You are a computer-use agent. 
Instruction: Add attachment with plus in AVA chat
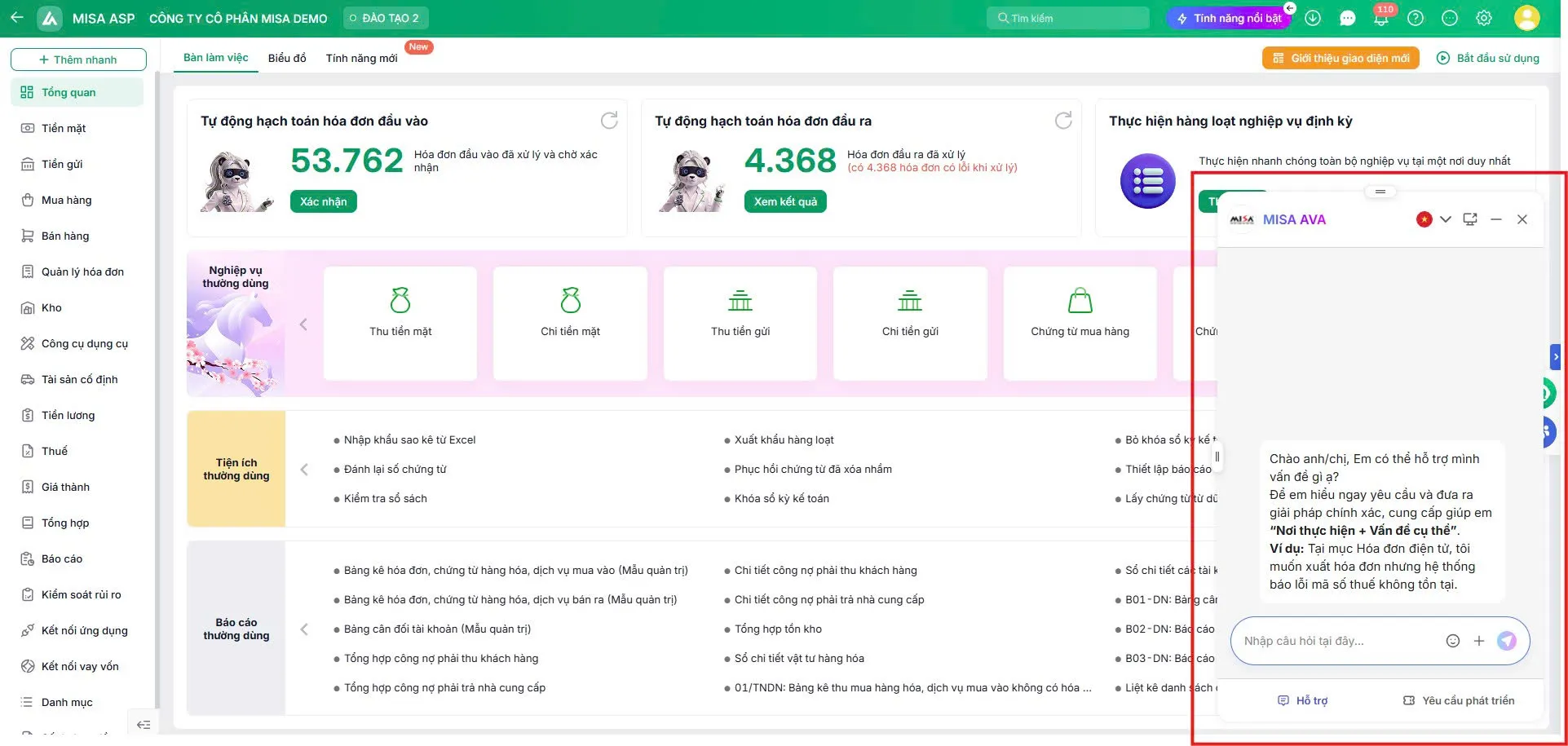pyautogui.click(x=1479, y=641)
